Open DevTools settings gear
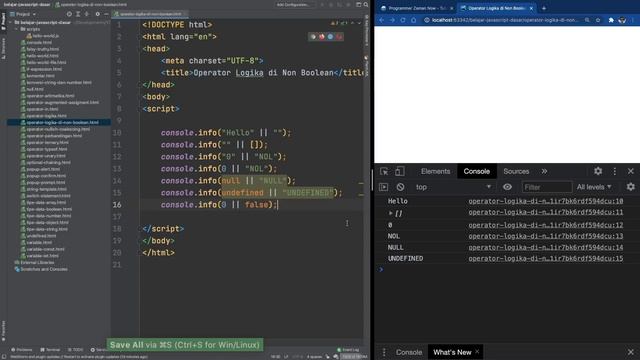Image resolution: width=640 pixels, height=360 pixels. (x=598, y=171)
